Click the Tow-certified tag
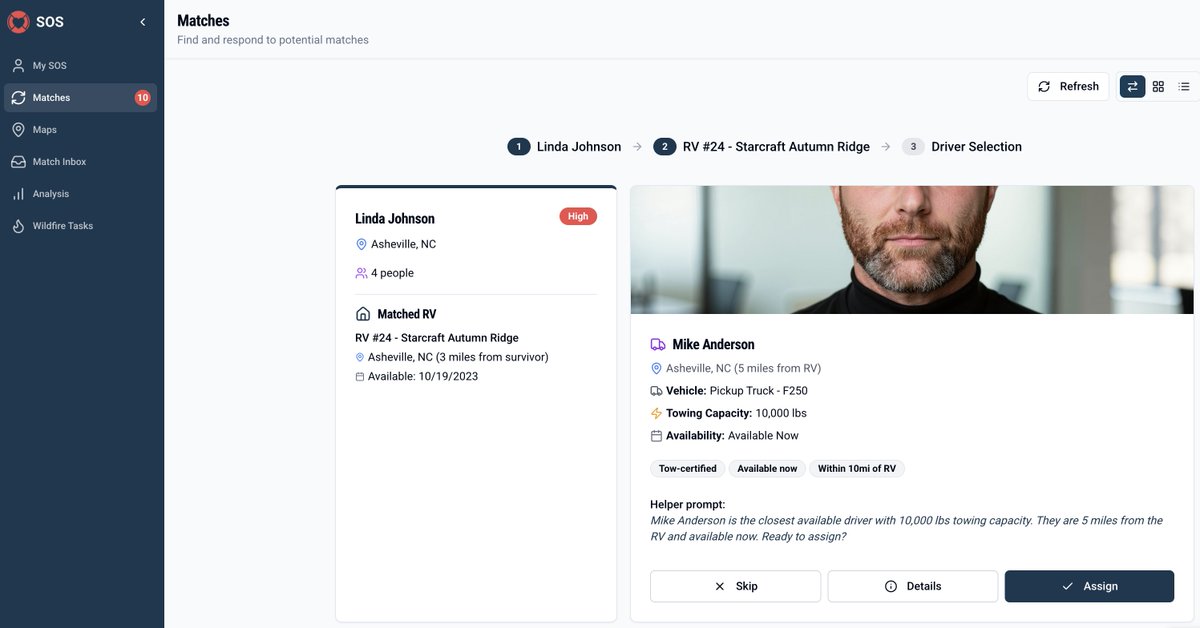1200x628 pixels. click(688, 469)
